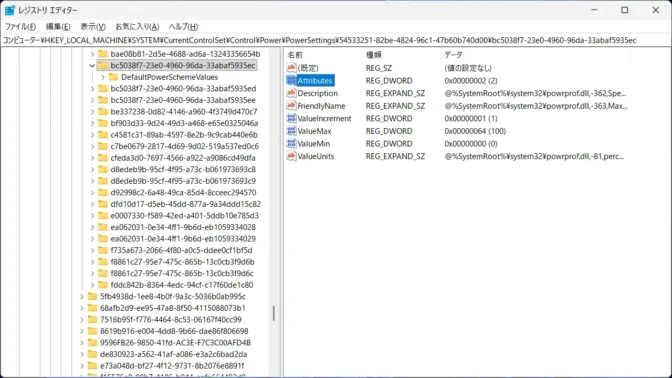Expand the f8861c27-...9d6b key
Viewport: 672px width, 378px height.
(92, 262)
